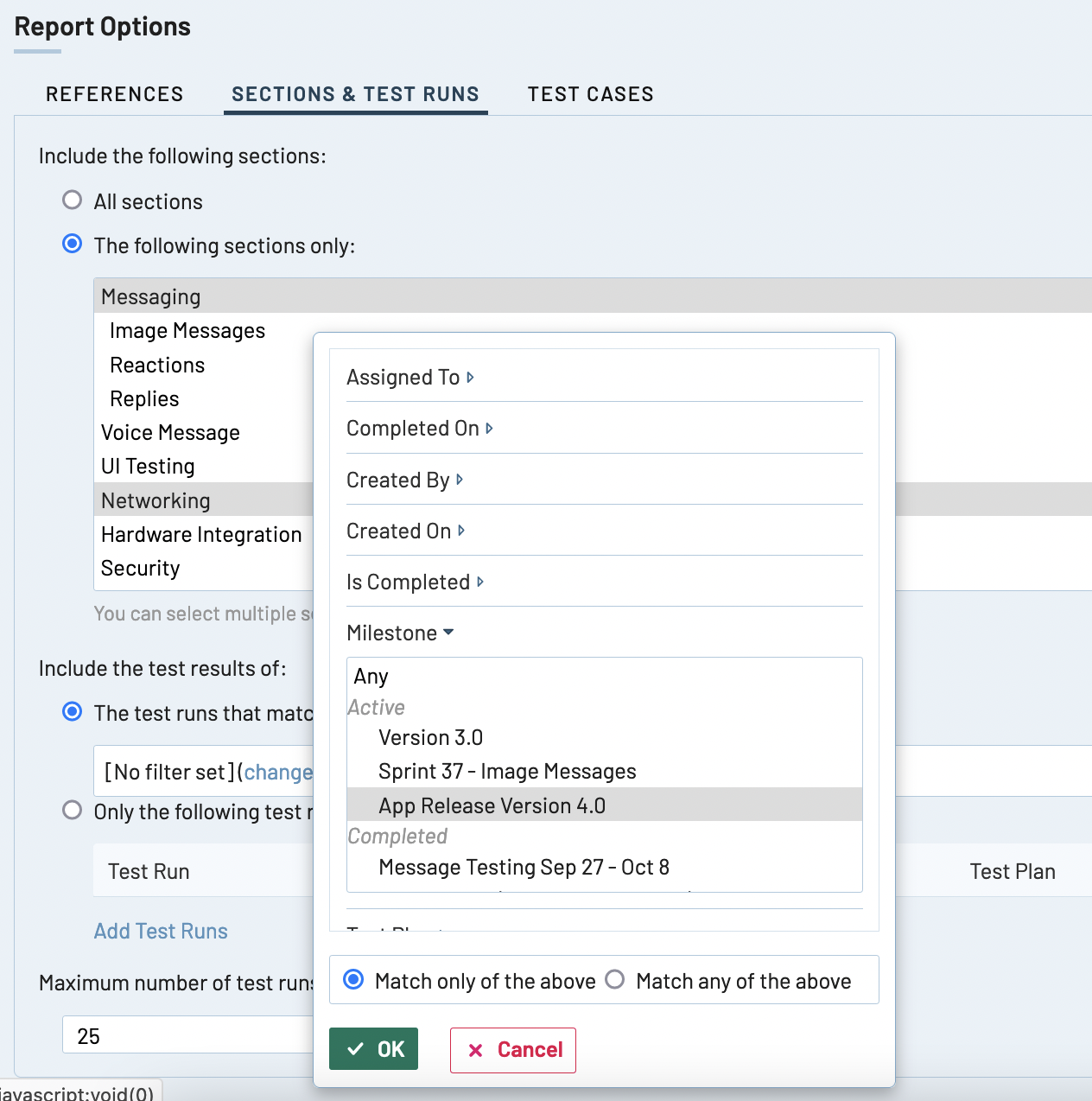Open the Test Cases tab
Screen dimensions: 1092x1101
590,94
